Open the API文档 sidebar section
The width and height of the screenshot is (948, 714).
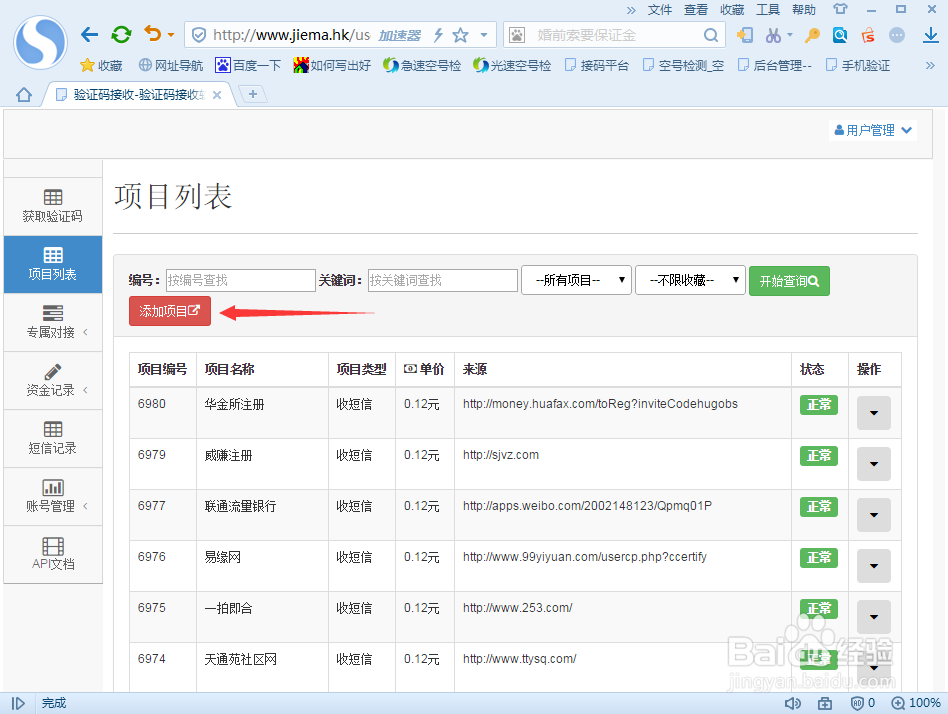(x=52, y=554)
